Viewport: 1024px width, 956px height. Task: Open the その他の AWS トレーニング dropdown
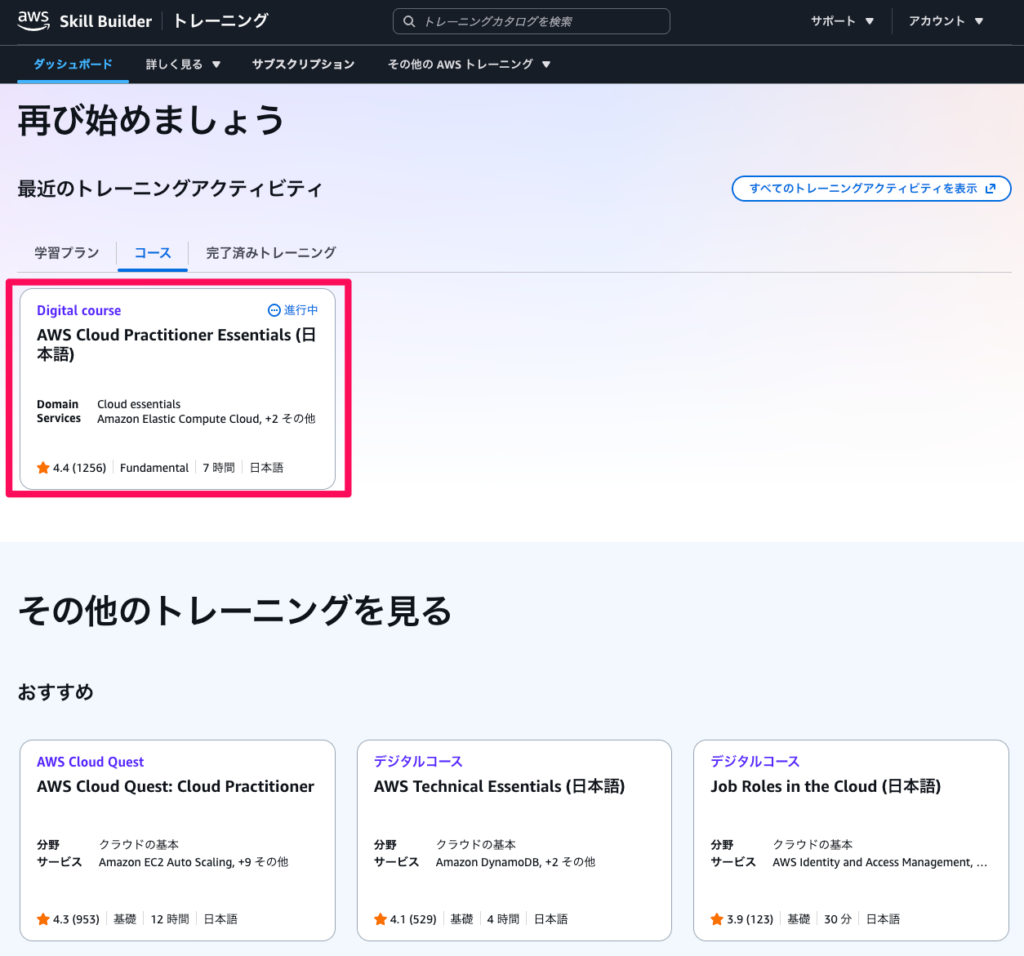pyautogui.click(x=469, y=64)
